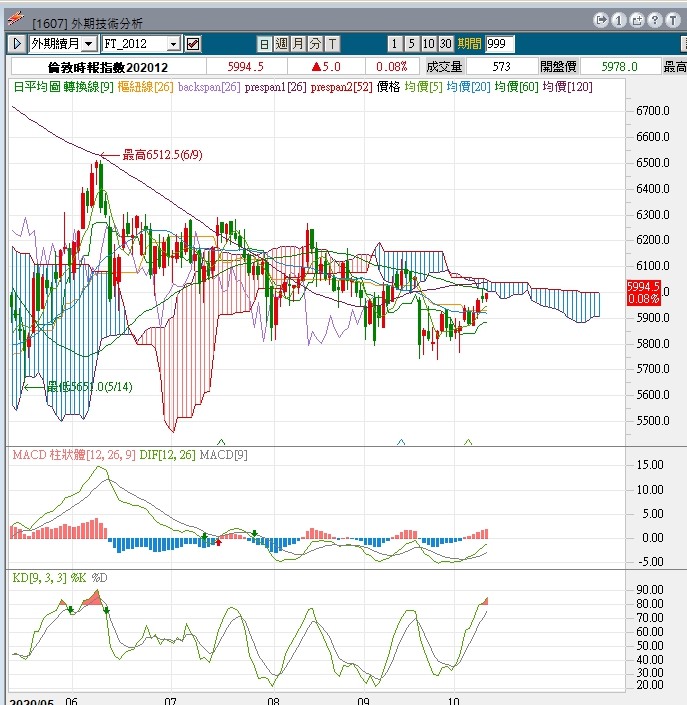
Task: Click the KD[9, 3, 3] indicator label
Action: [x=40, y=578]
